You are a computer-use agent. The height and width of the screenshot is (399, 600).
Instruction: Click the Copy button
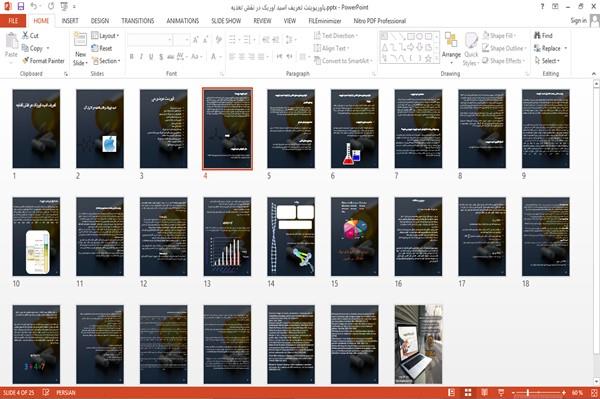(33, 48)
